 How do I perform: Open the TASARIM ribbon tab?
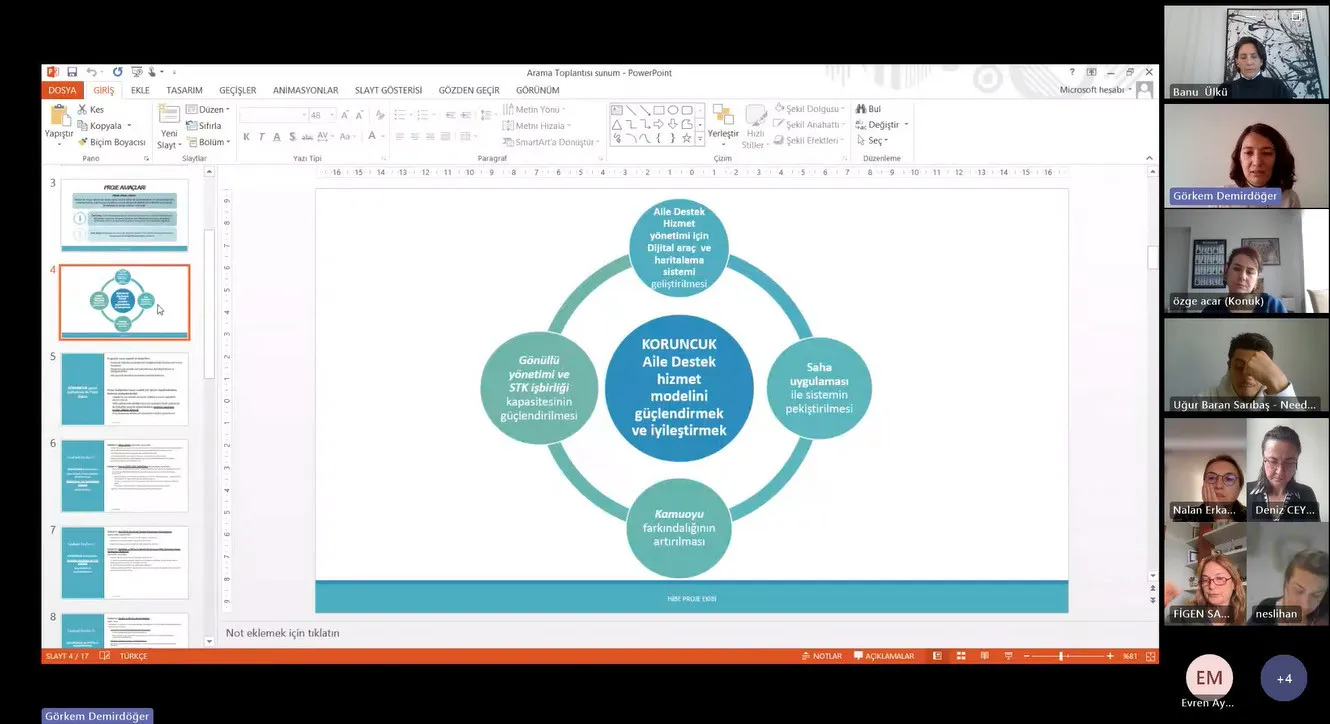(184, 90)
